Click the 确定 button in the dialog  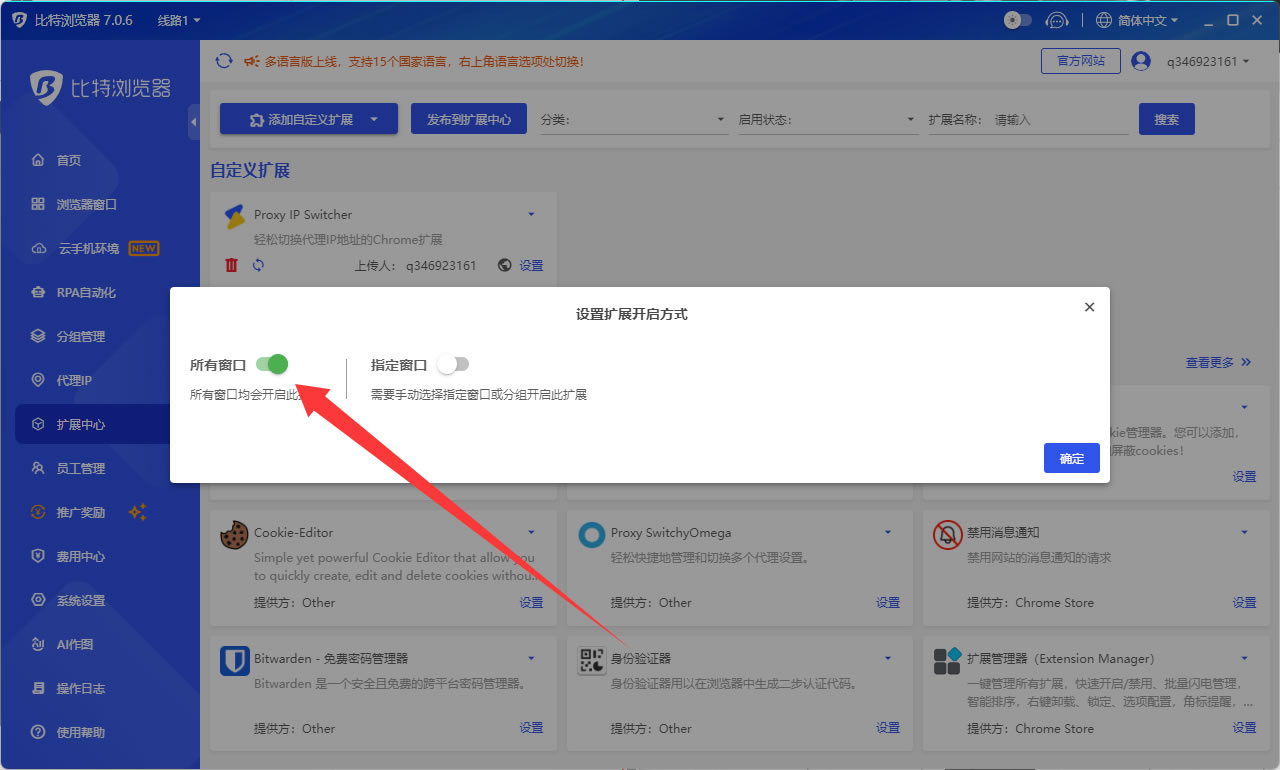click(x=1071, y=458)
